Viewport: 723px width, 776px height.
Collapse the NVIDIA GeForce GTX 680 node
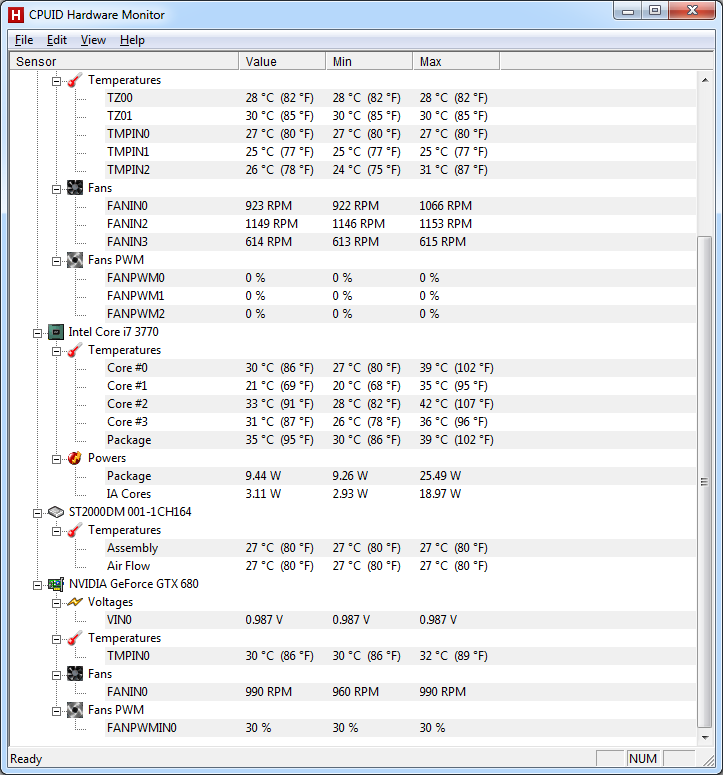(38, 584)
